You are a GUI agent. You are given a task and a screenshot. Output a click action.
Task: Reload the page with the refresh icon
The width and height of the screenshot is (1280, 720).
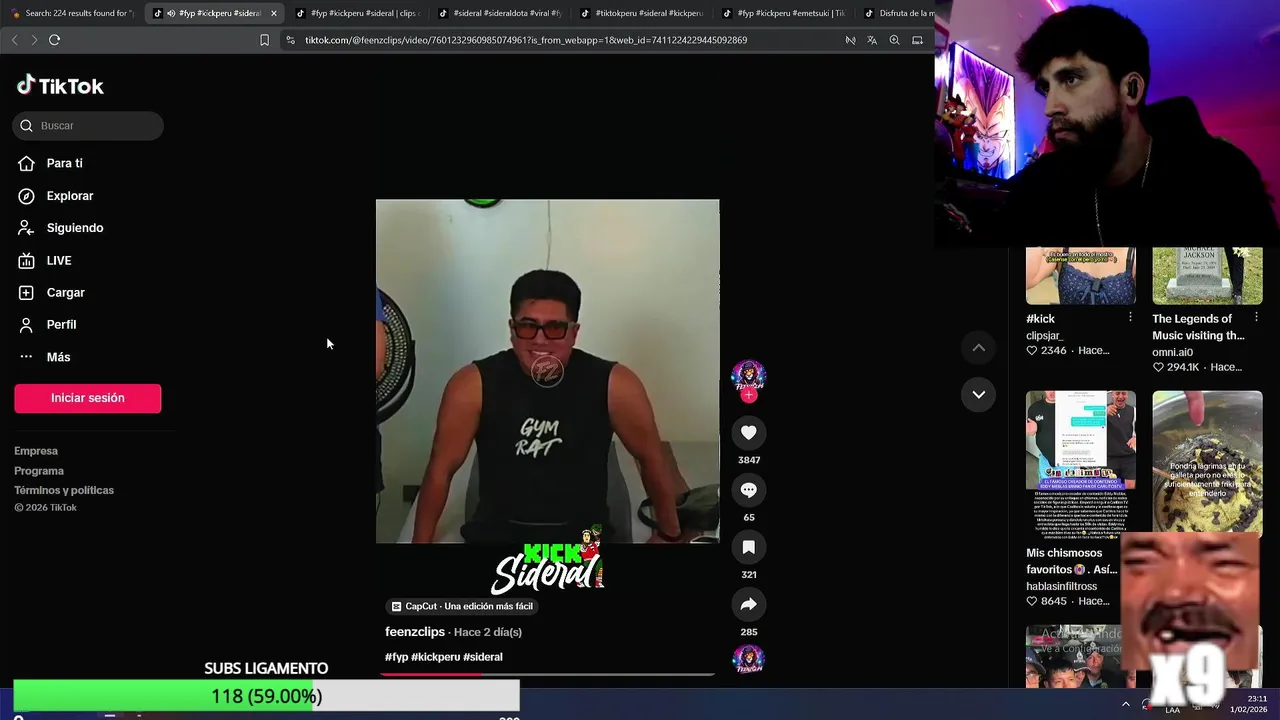coord(54,40)
